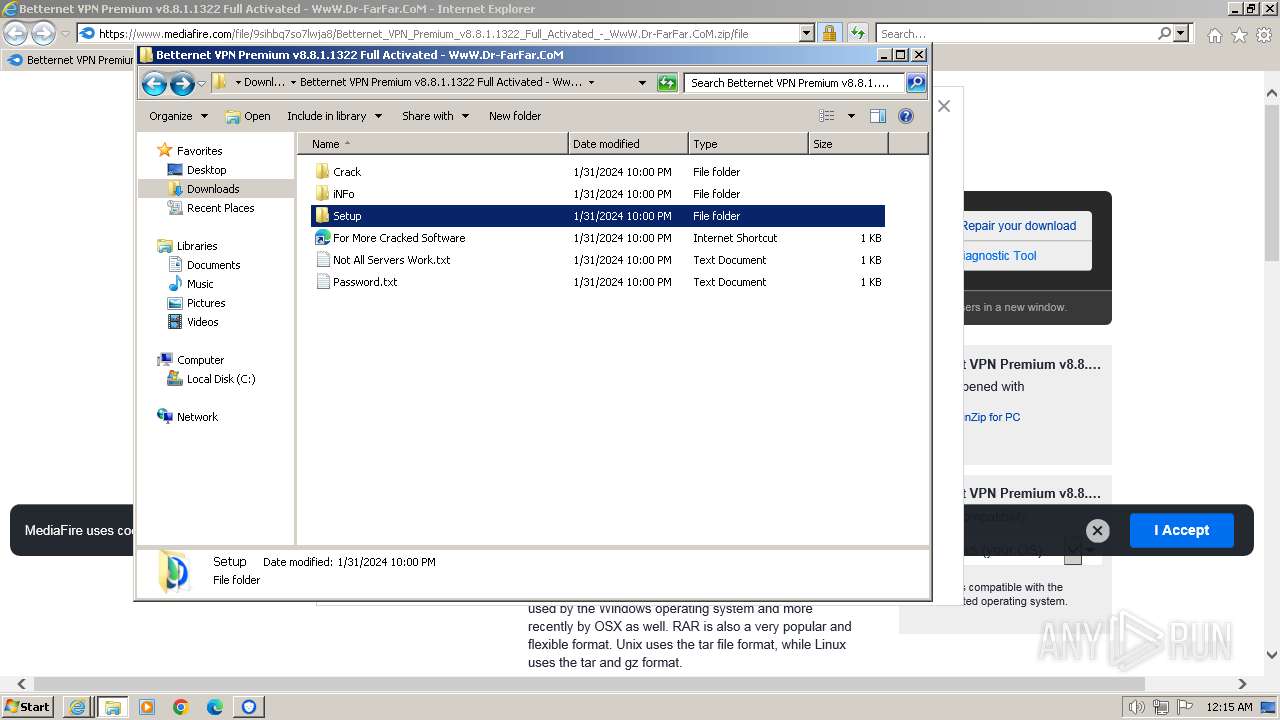Image resolution: width=1280 pixels, height=720 pixels.
Task: Open Music library
Action: coord(200,284)
